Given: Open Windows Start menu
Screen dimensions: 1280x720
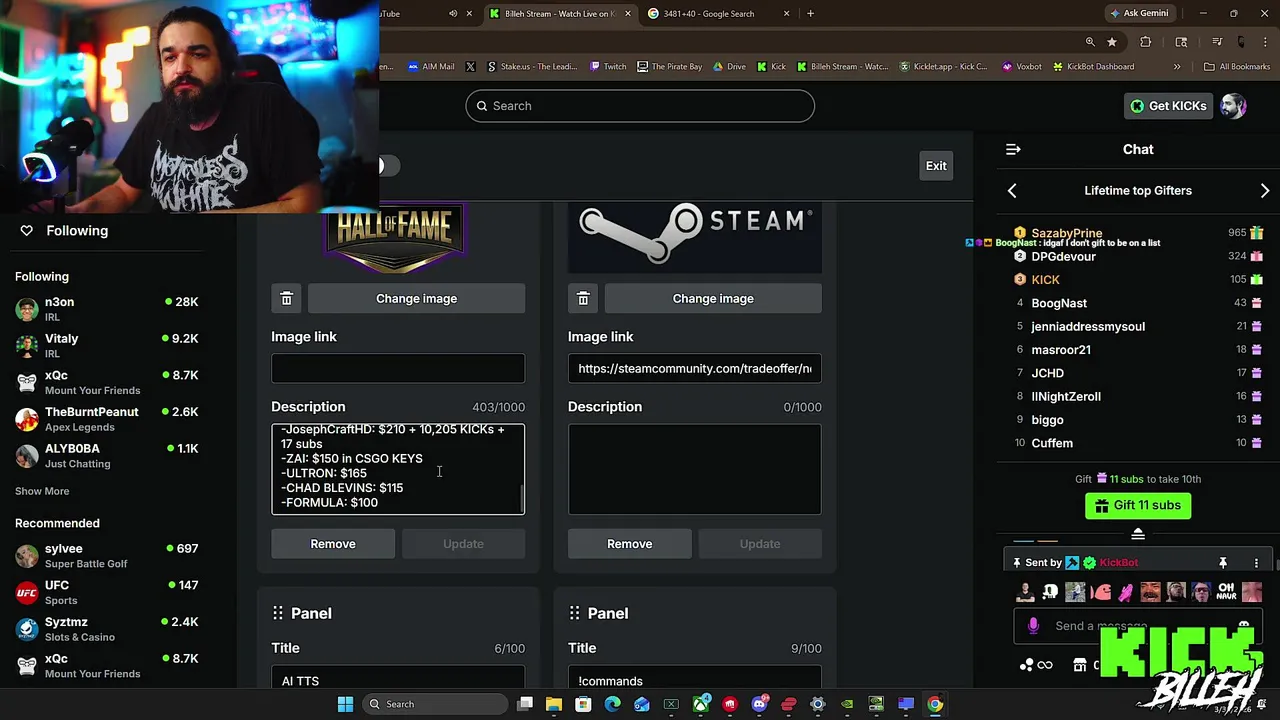Looking at the screenshot, I should tap(345, 704).
